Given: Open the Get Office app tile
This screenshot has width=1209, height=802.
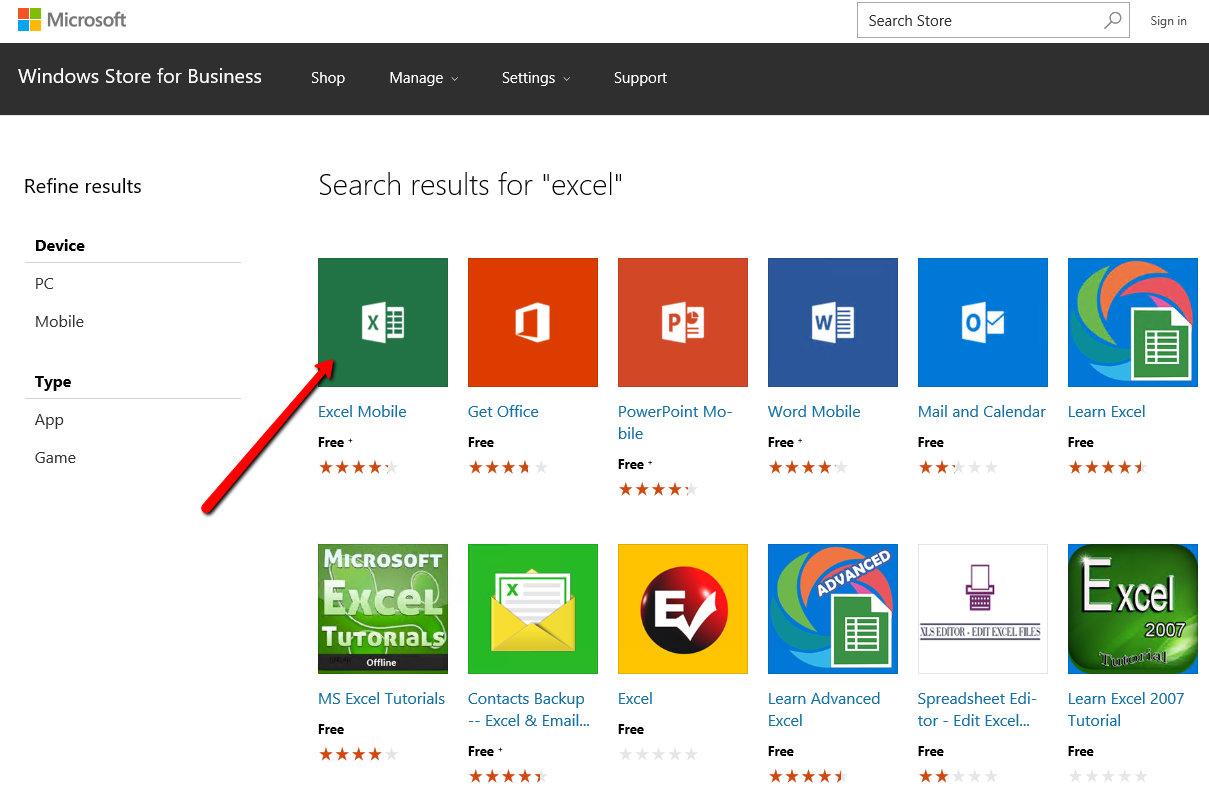Looking at the screenshot, I should pyautogui.click(x=533, y=322).
